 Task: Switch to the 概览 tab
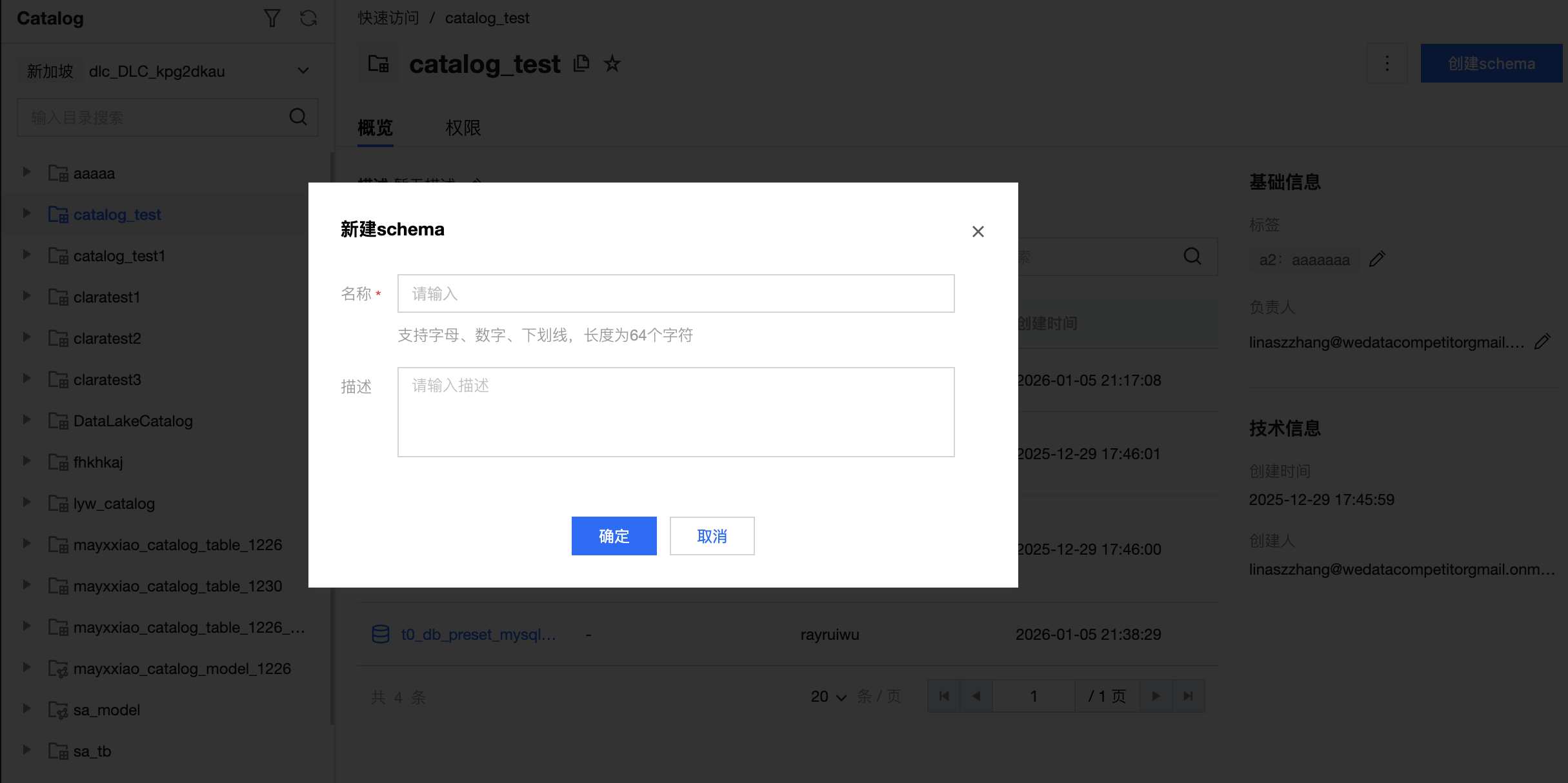[375, 128]
